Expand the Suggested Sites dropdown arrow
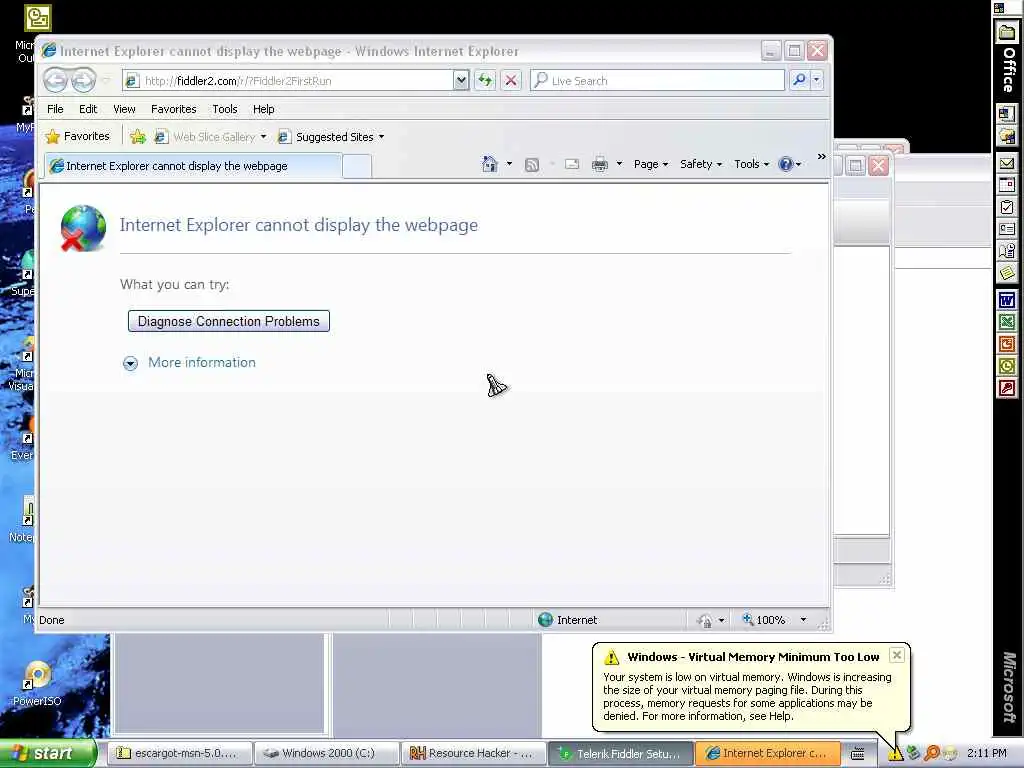 coord(381,136)
